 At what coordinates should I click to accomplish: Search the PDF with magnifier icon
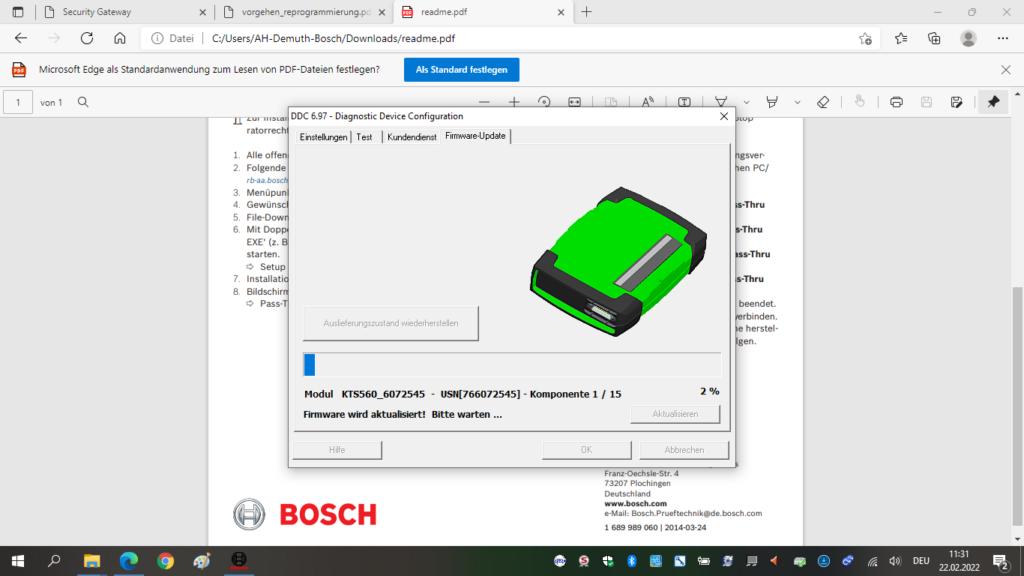click(83, 103)
